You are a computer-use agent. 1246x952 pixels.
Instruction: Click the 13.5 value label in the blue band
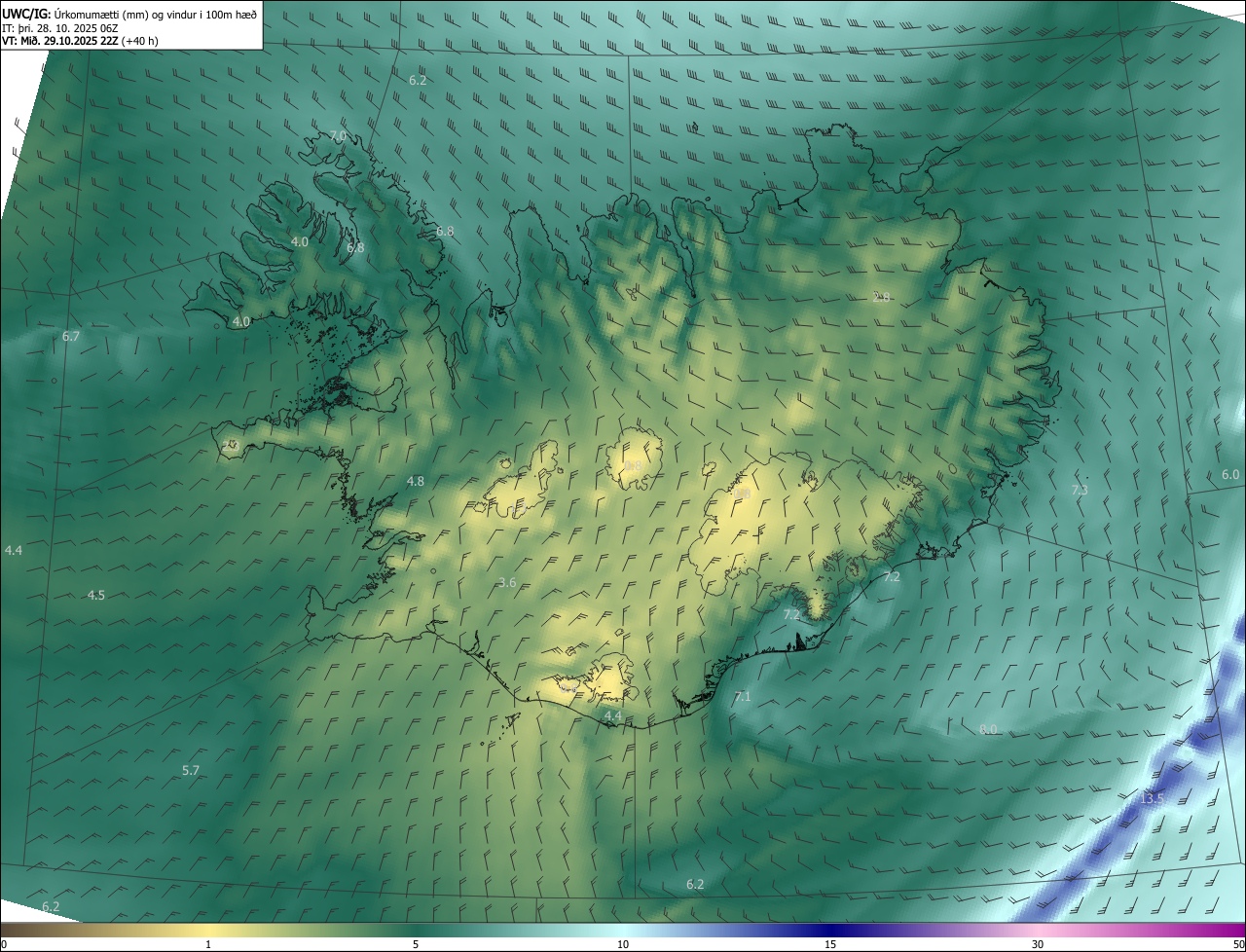point(1152,798)
